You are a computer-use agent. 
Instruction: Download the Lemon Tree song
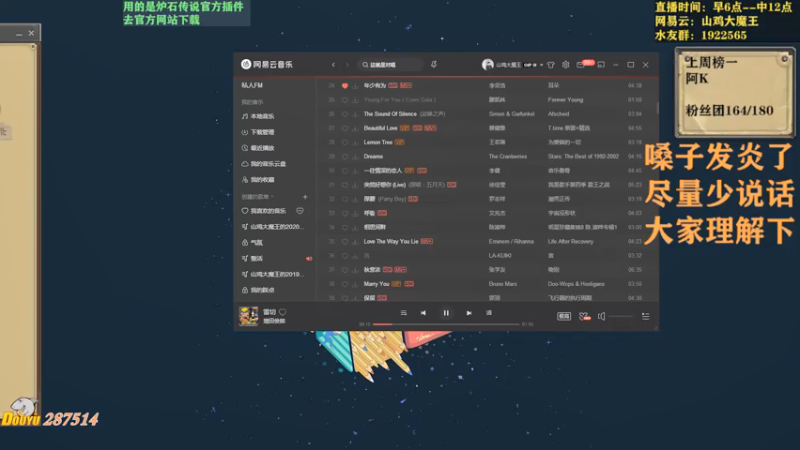click(356, 142)
